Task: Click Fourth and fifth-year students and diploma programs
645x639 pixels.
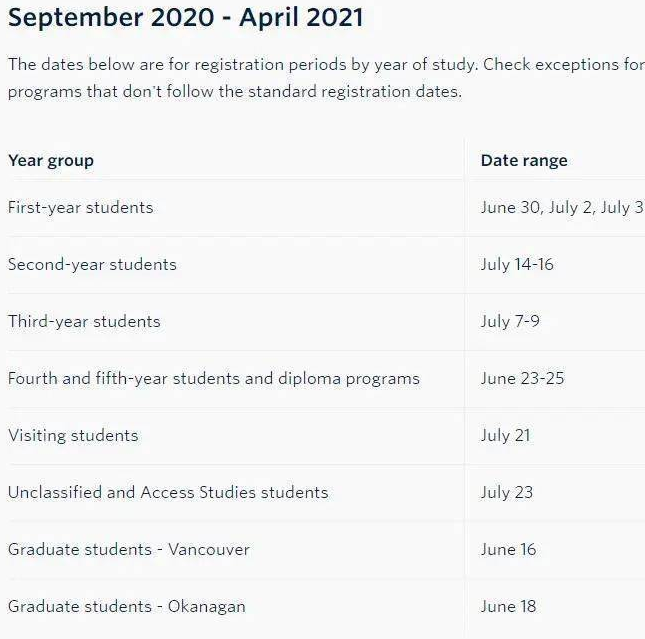Action: [x=214, y=379]
